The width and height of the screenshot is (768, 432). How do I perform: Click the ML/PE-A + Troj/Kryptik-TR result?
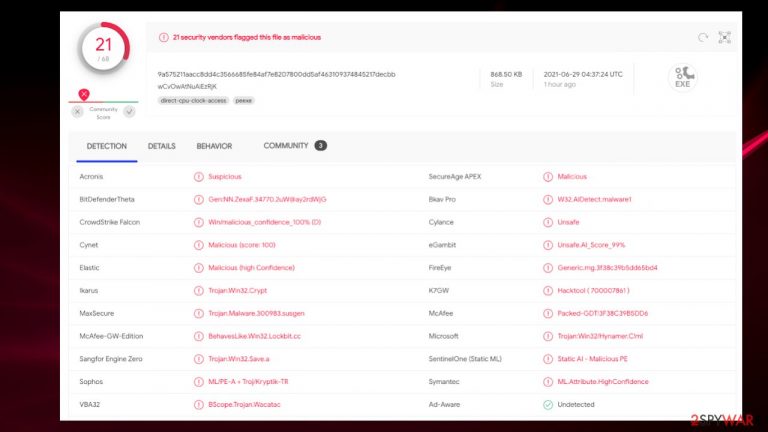tap(248, 382)
